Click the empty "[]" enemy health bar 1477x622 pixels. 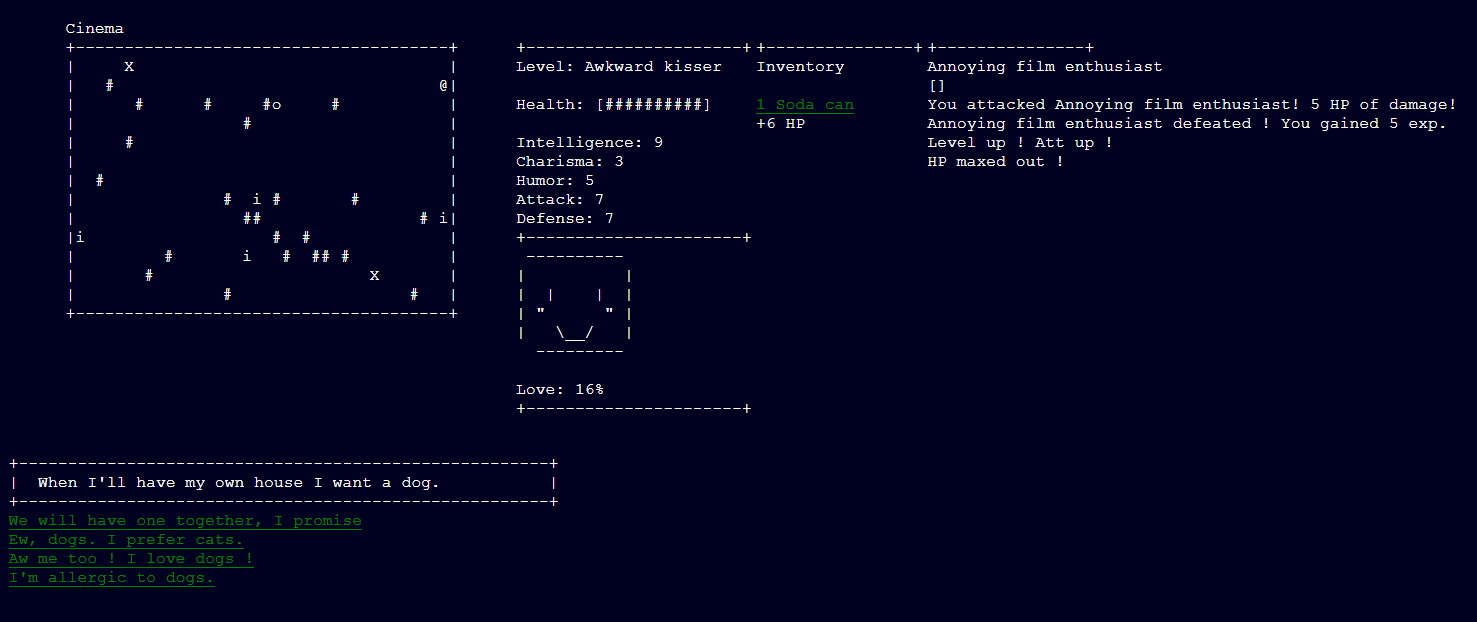pyautogui.click(x=937, y=86)
